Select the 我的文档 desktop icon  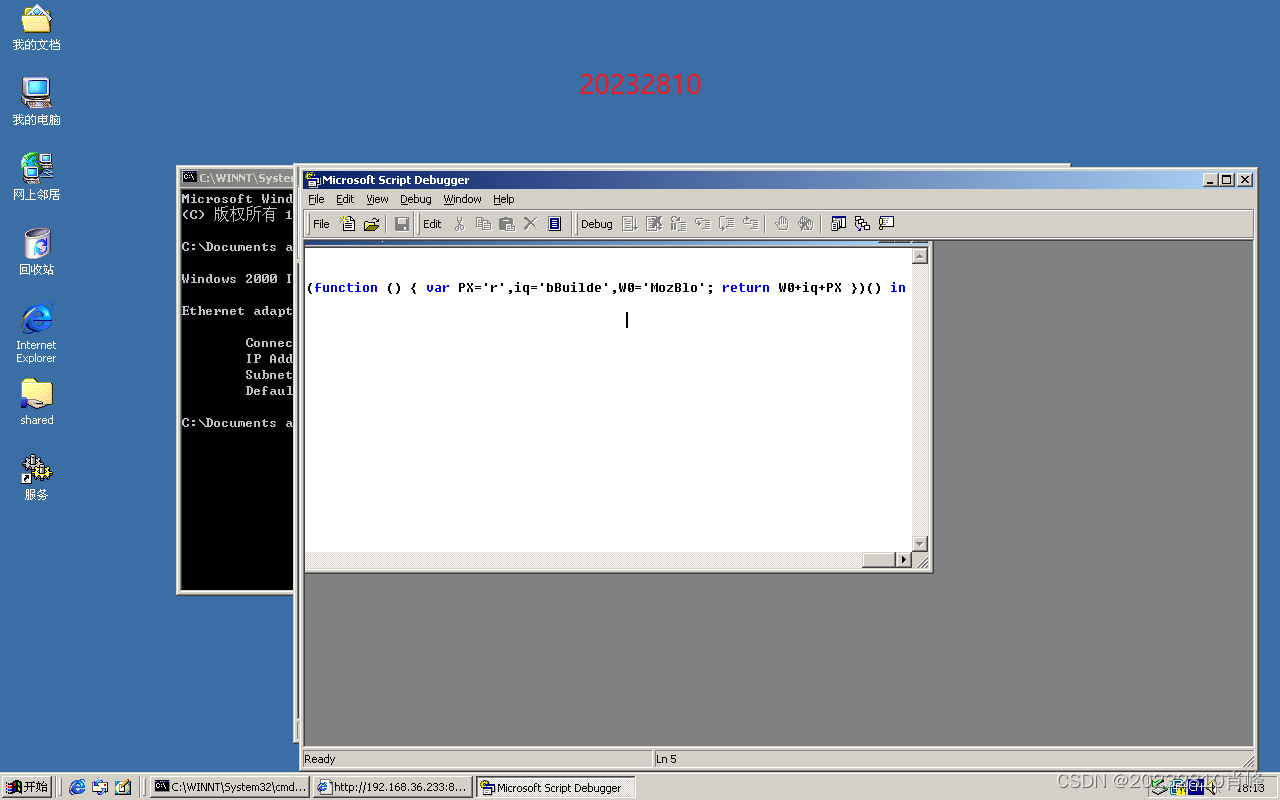tap(36, 28)
